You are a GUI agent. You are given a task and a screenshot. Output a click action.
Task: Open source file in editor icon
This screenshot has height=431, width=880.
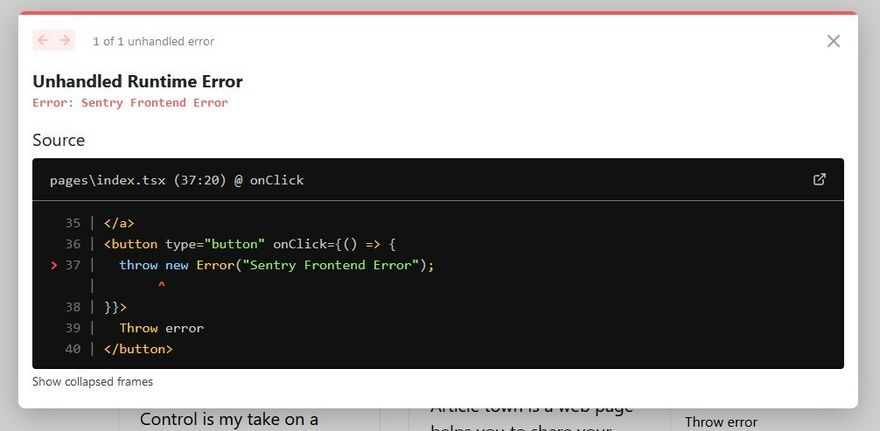tap(819, 179)
